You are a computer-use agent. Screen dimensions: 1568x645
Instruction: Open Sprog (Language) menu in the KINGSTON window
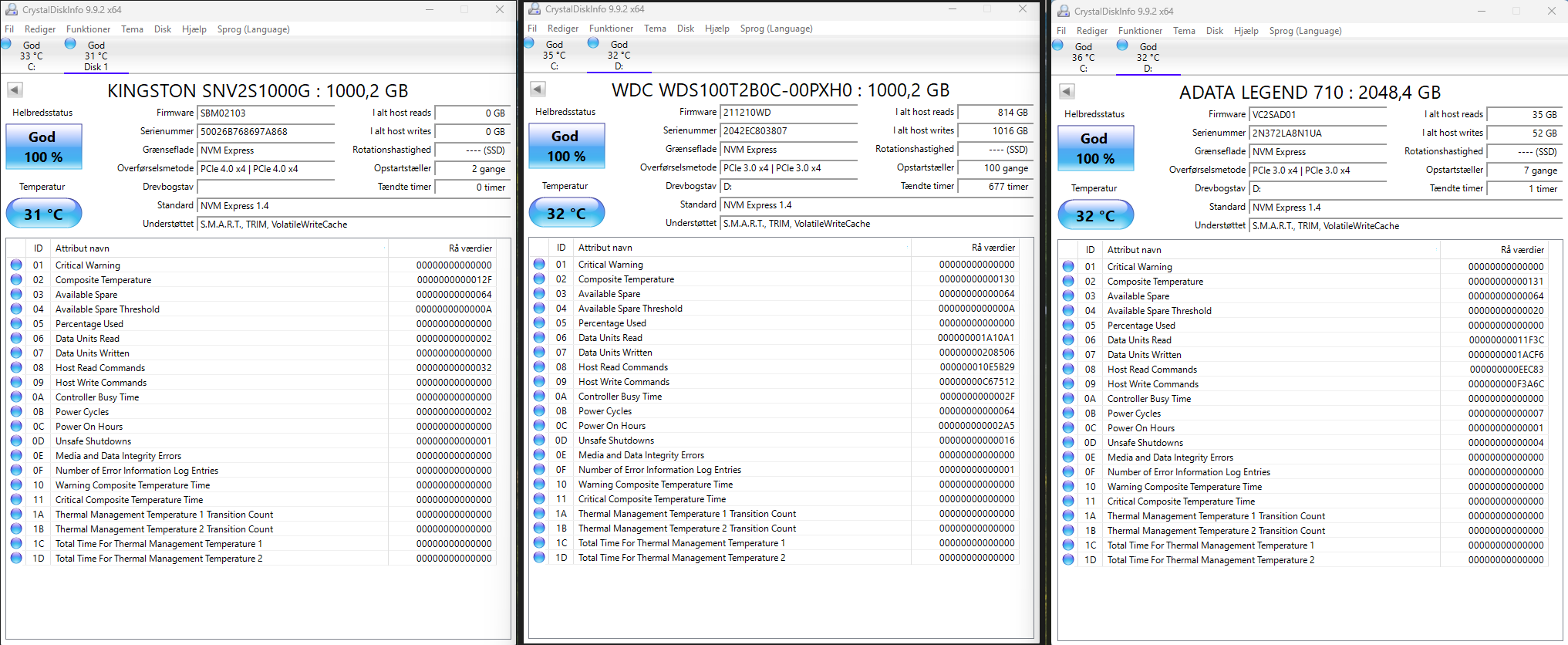tap(253, 29)
